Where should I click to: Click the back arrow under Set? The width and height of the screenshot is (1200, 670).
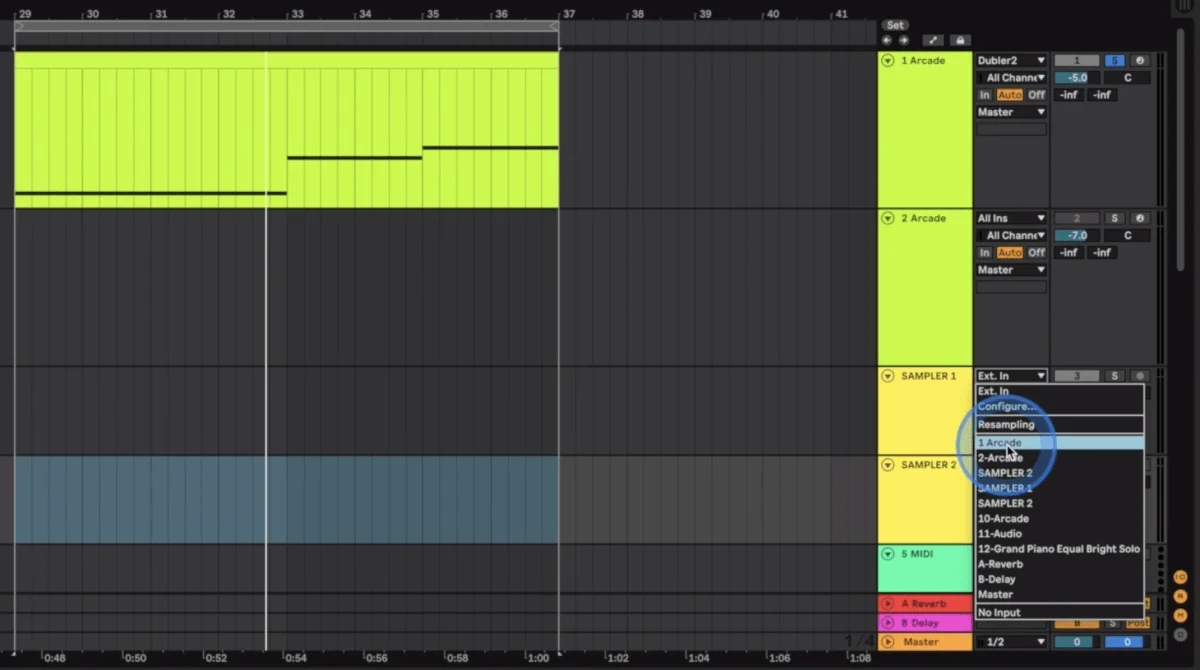(x=886, y=41)
